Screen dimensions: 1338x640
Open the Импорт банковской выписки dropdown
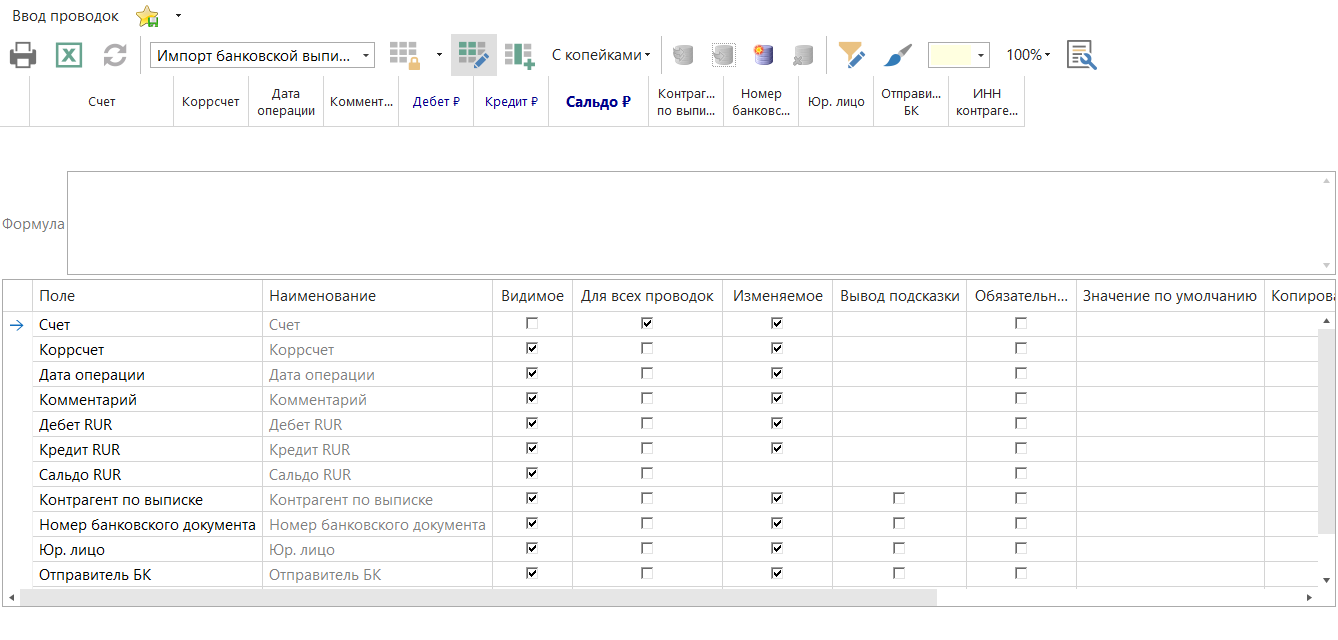pos(366,55)
